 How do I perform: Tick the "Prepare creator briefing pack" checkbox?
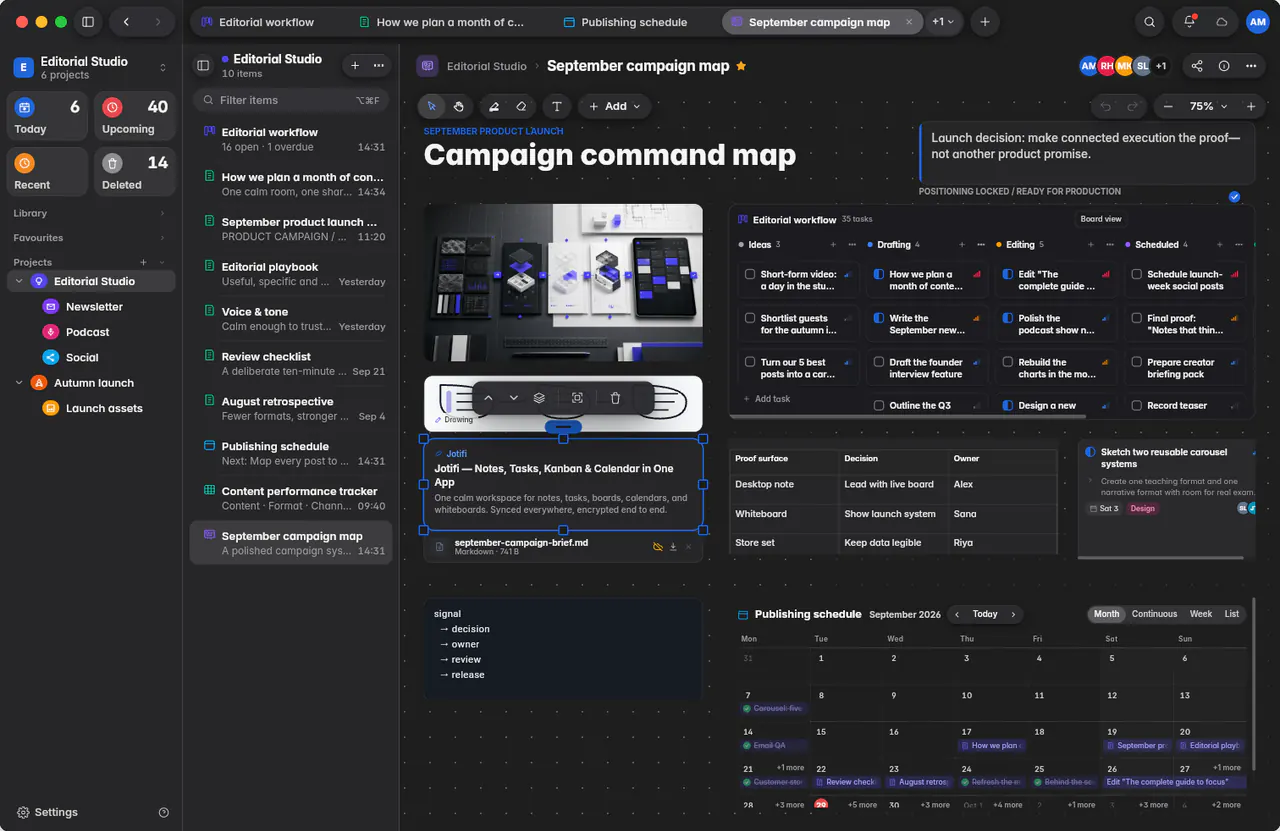(1137, 362)
